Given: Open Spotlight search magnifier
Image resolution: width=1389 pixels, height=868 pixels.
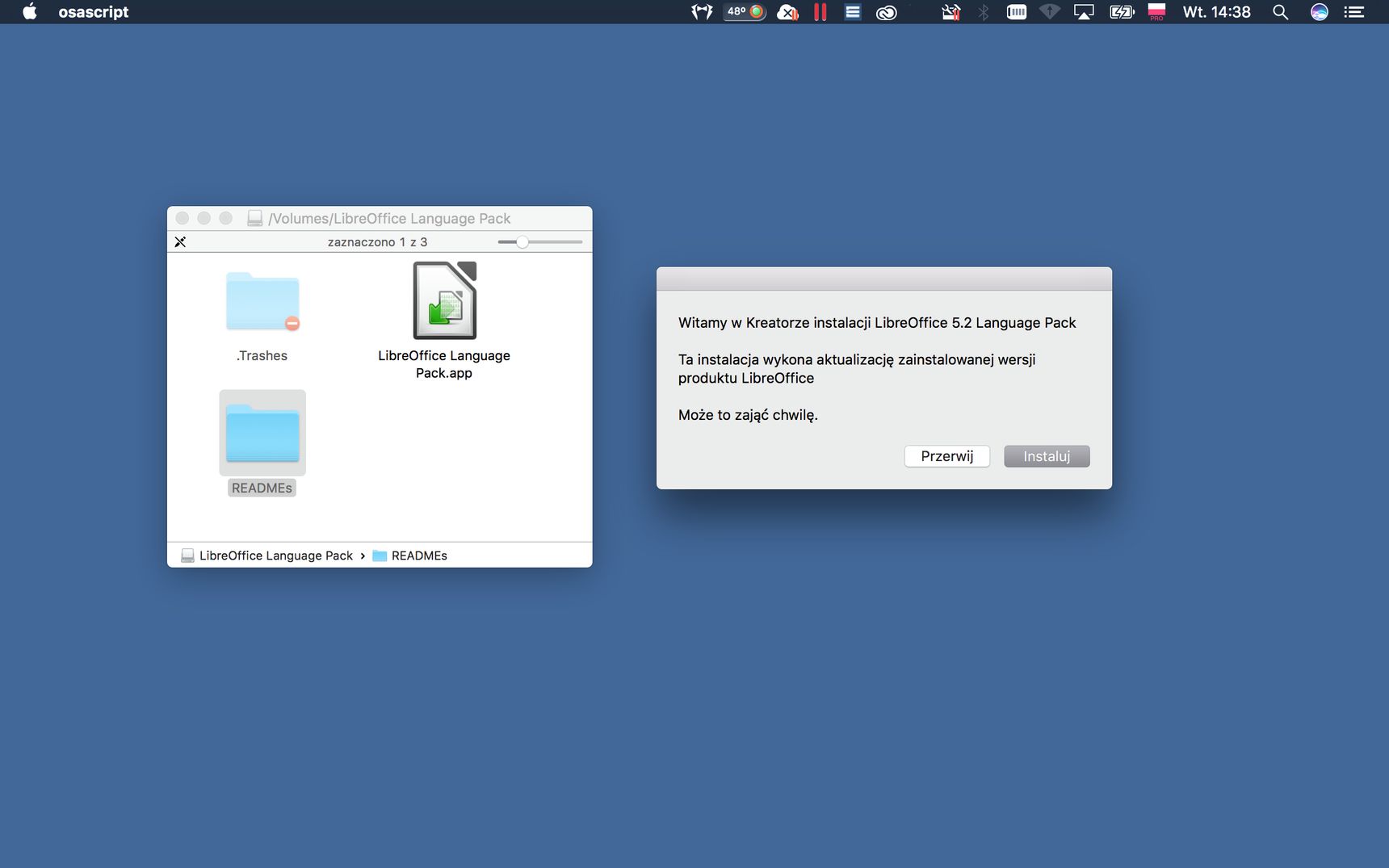Looking at the screenshot, I should (x=1280, y=11).
